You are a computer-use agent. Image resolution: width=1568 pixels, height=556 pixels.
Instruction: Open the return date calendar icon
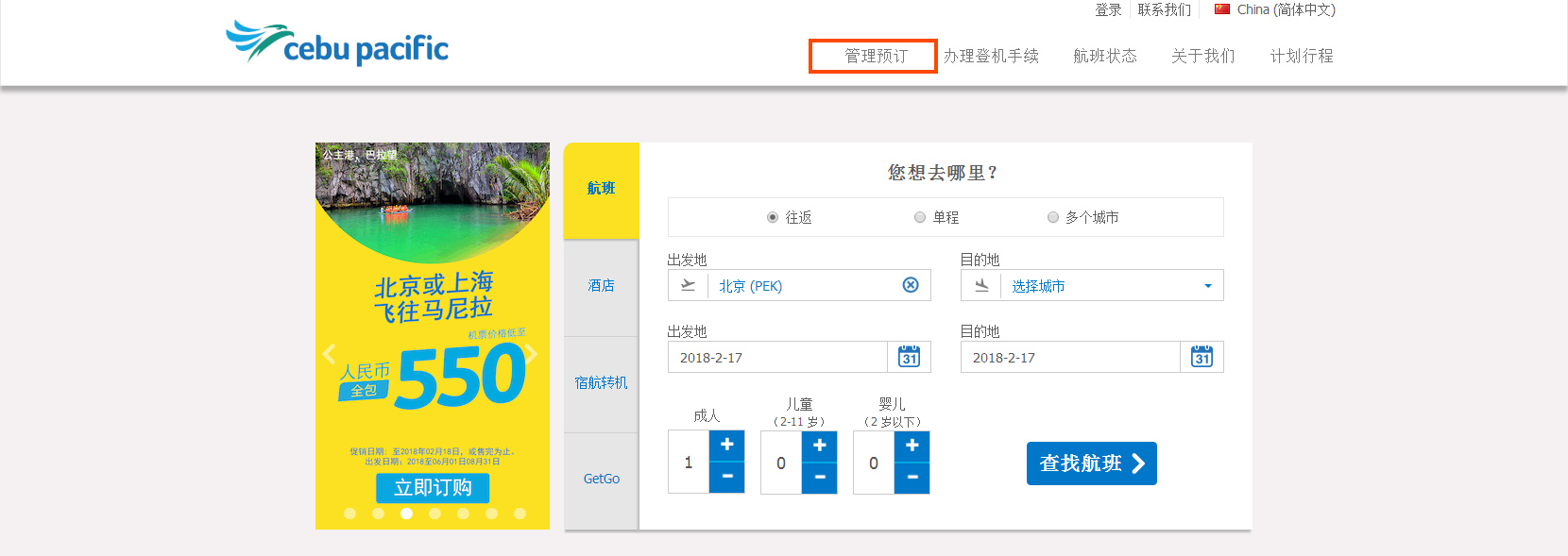(1202, 357)
